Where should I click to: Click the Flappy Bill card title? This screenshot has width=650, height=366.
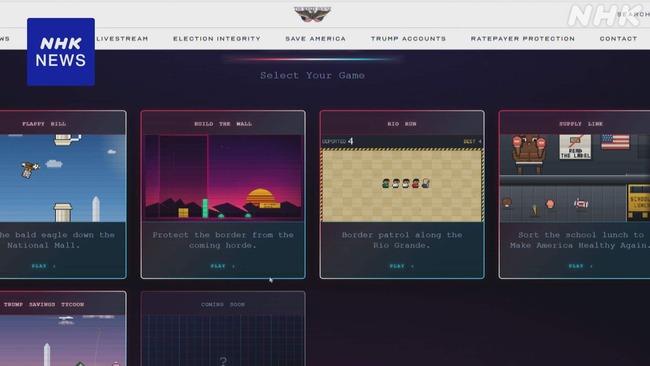[x=44, y=124]
